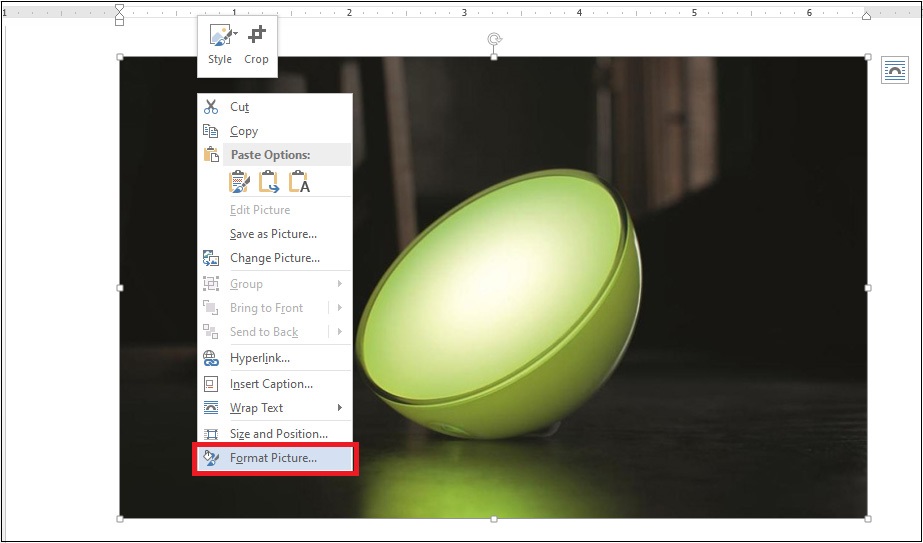Click the Style picture icon in mini toolbar
This screenshot has width=923, height=543.
(x=220, y=38)
